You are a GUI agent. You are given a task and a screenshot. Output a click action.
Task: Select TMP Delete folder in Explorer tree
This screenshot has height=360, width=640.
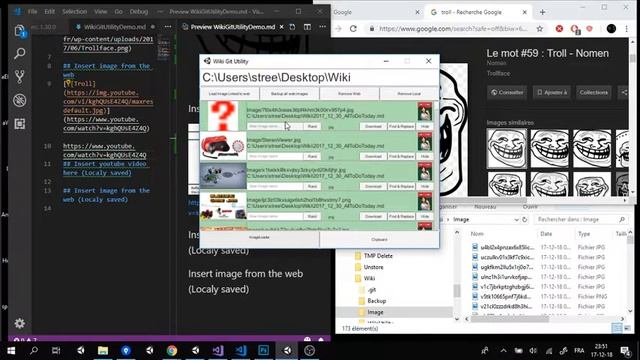pos(378,256)
